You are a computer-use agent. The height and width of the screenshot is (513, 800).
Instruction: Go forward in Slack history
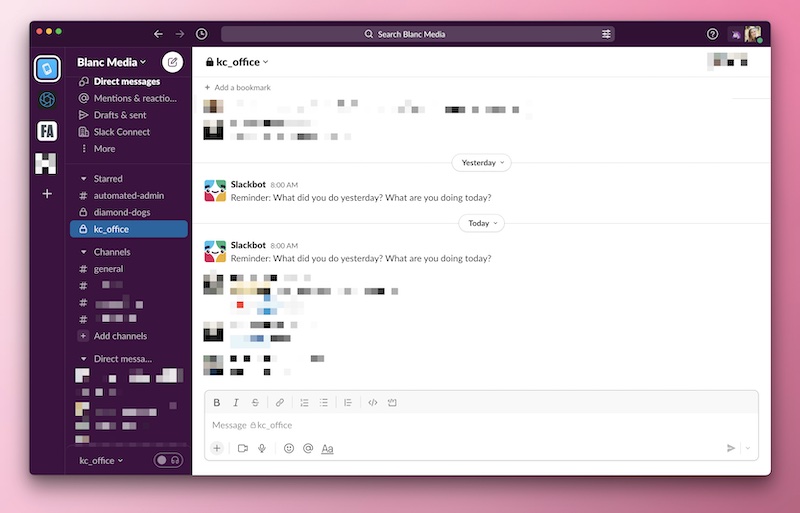pyautogui.click(x=180, y=34)
